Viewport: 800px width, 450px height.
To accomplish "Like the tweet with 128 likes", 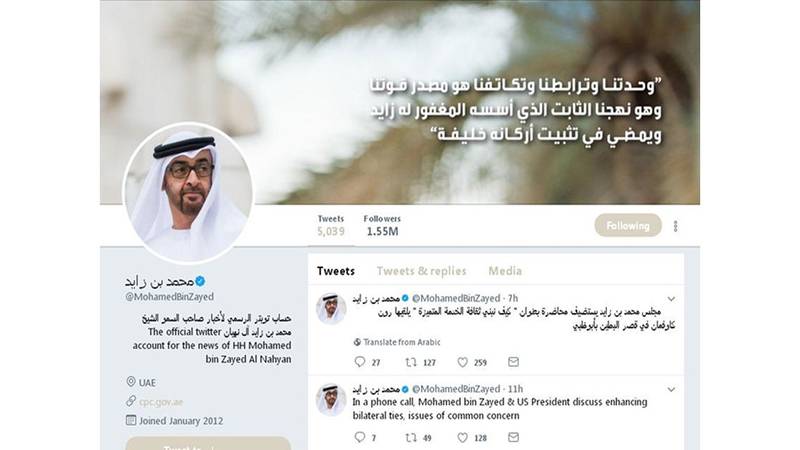I will tap(462, 437).
